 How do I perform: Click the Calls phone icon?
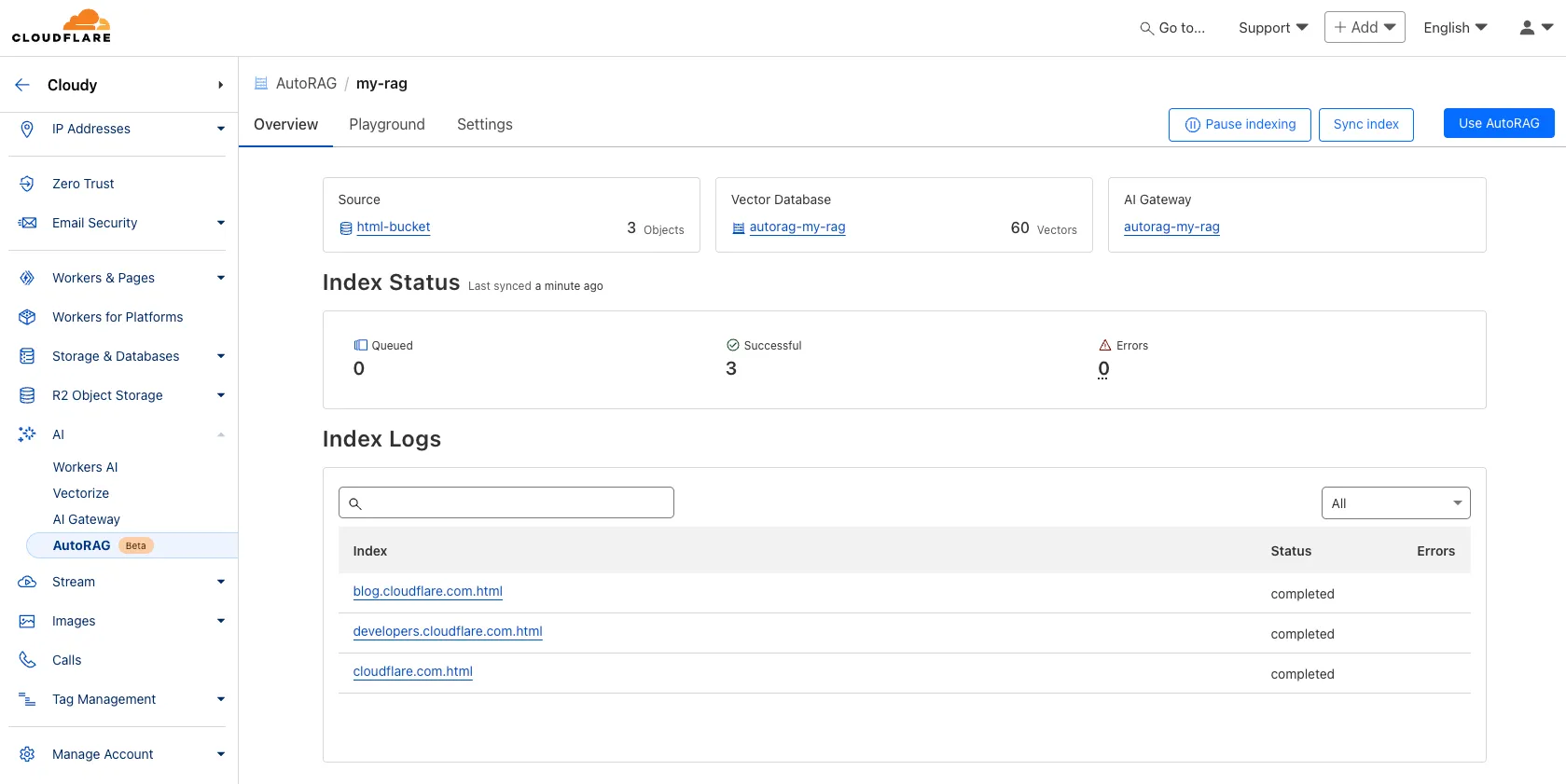[x=27, y=660]
